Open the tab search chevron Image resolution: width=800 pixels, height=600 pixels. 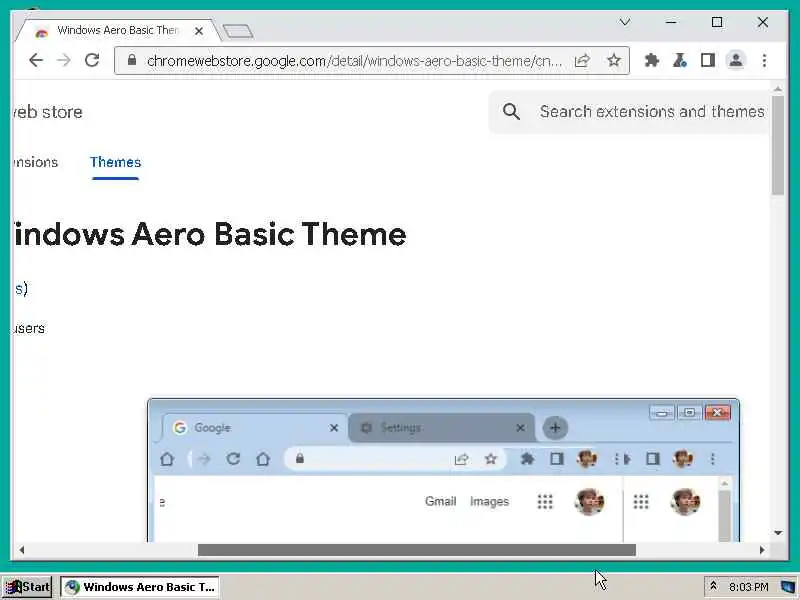point(624,22)
